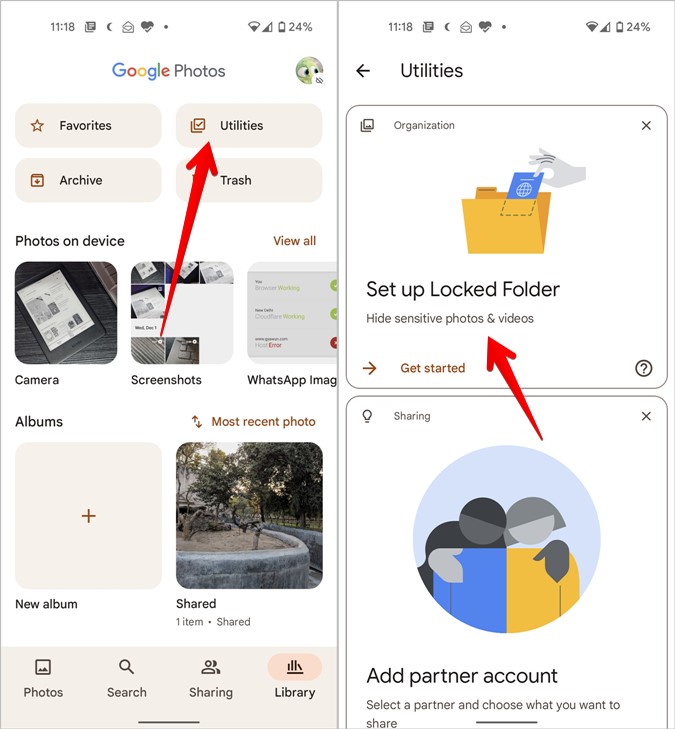
Task: Tap the Albums heading
Action: click(x=39, y=422)
